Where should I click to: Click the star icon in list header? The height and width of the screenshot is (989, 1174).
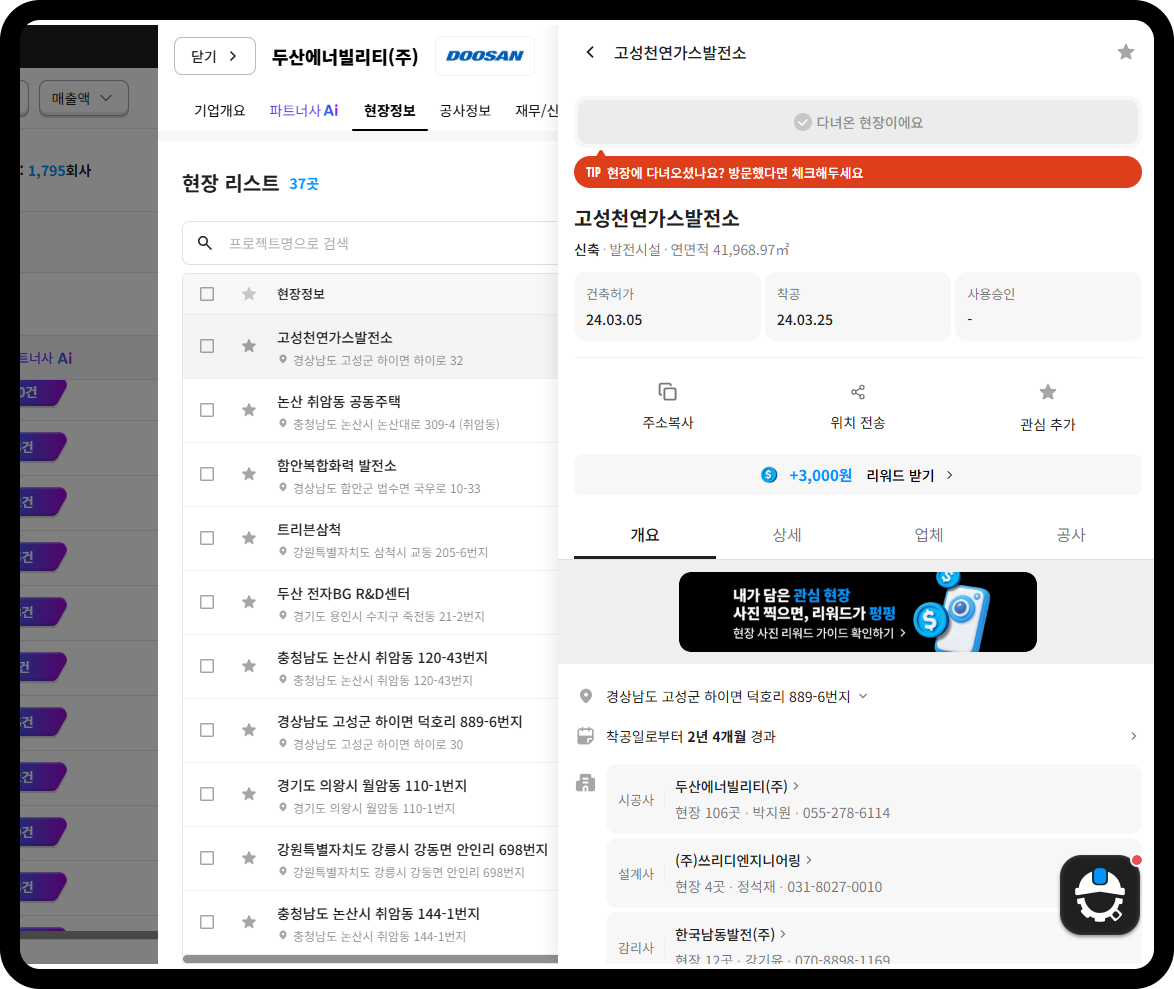(249, 294)
